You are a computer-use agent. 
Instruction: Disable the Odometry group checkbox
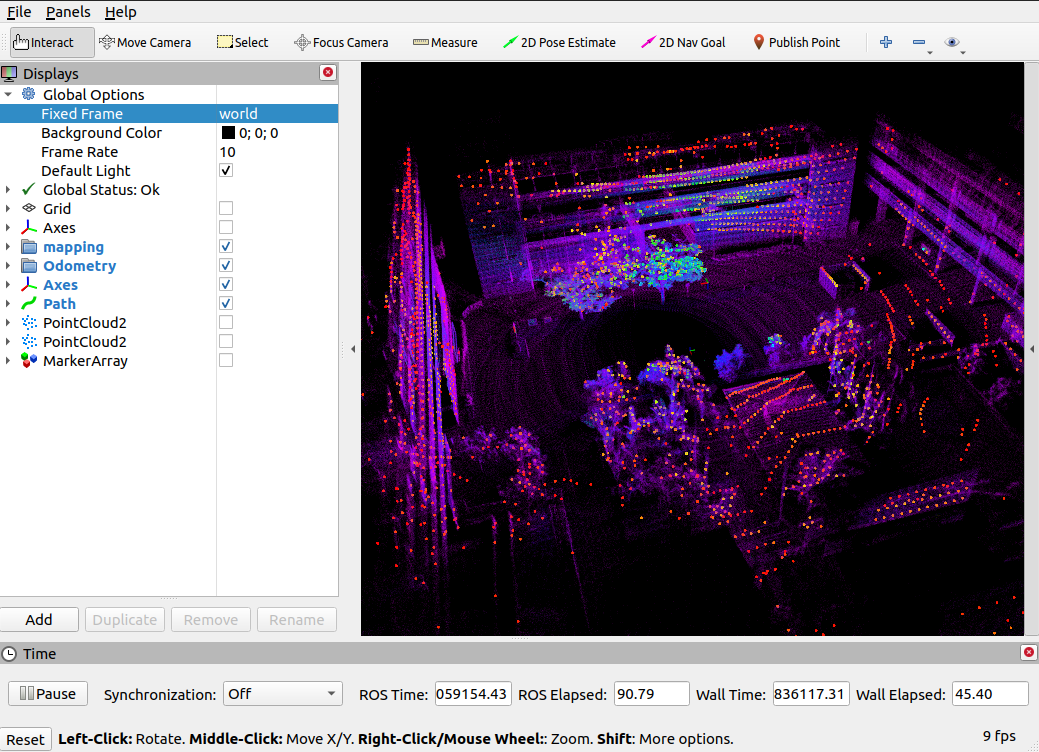tap(226, 266)
